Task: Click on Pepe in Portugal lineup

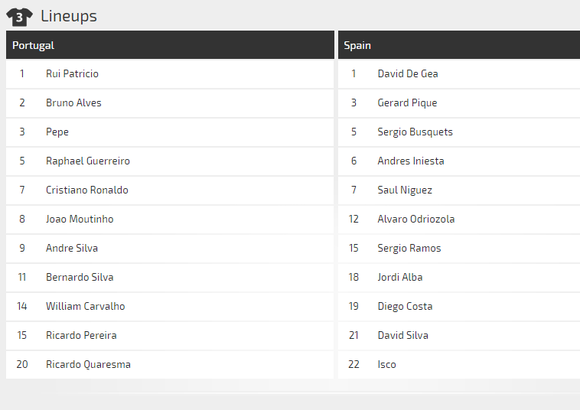Action: [57, 132]
